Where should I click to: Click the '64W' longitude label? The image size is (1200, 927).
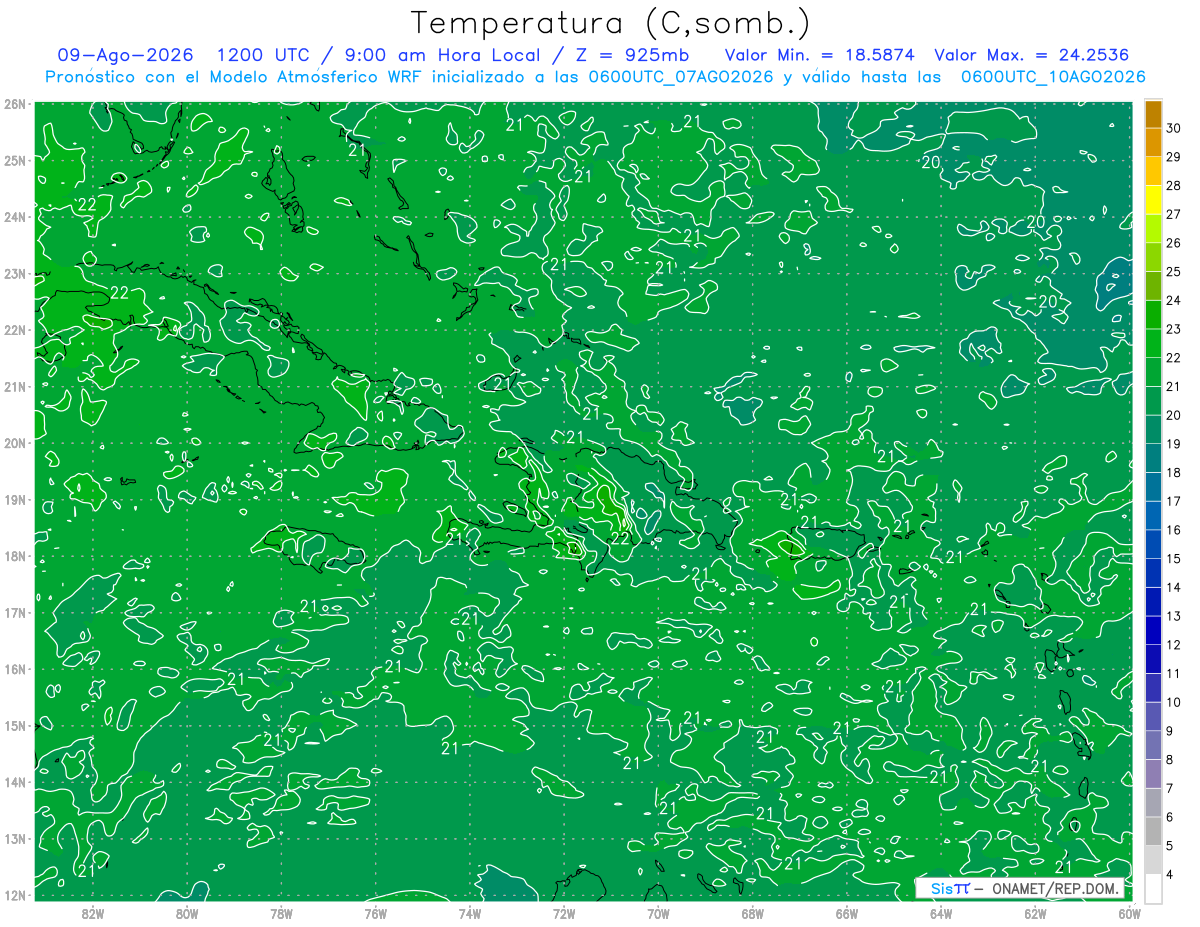pyautogui.click(x=941, y=913)
